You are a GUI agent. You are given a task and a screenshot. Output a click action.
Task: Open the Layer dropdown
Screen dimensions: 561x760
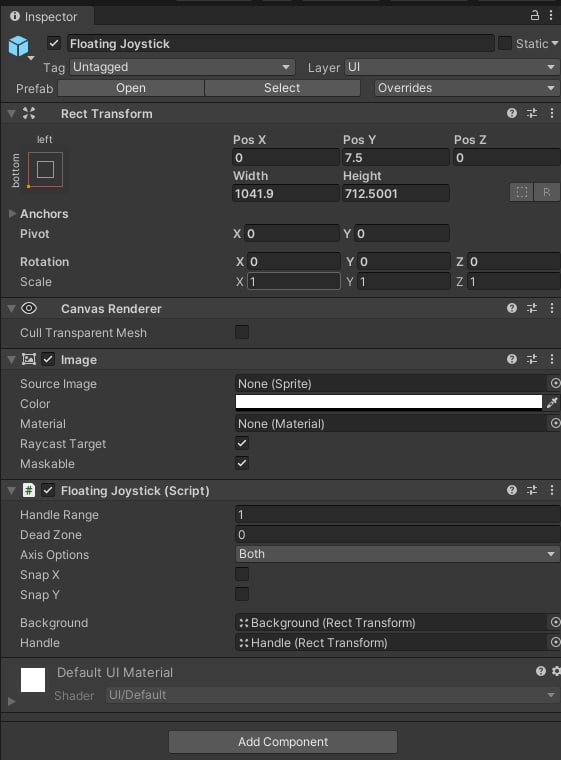(x=452, y=67)
